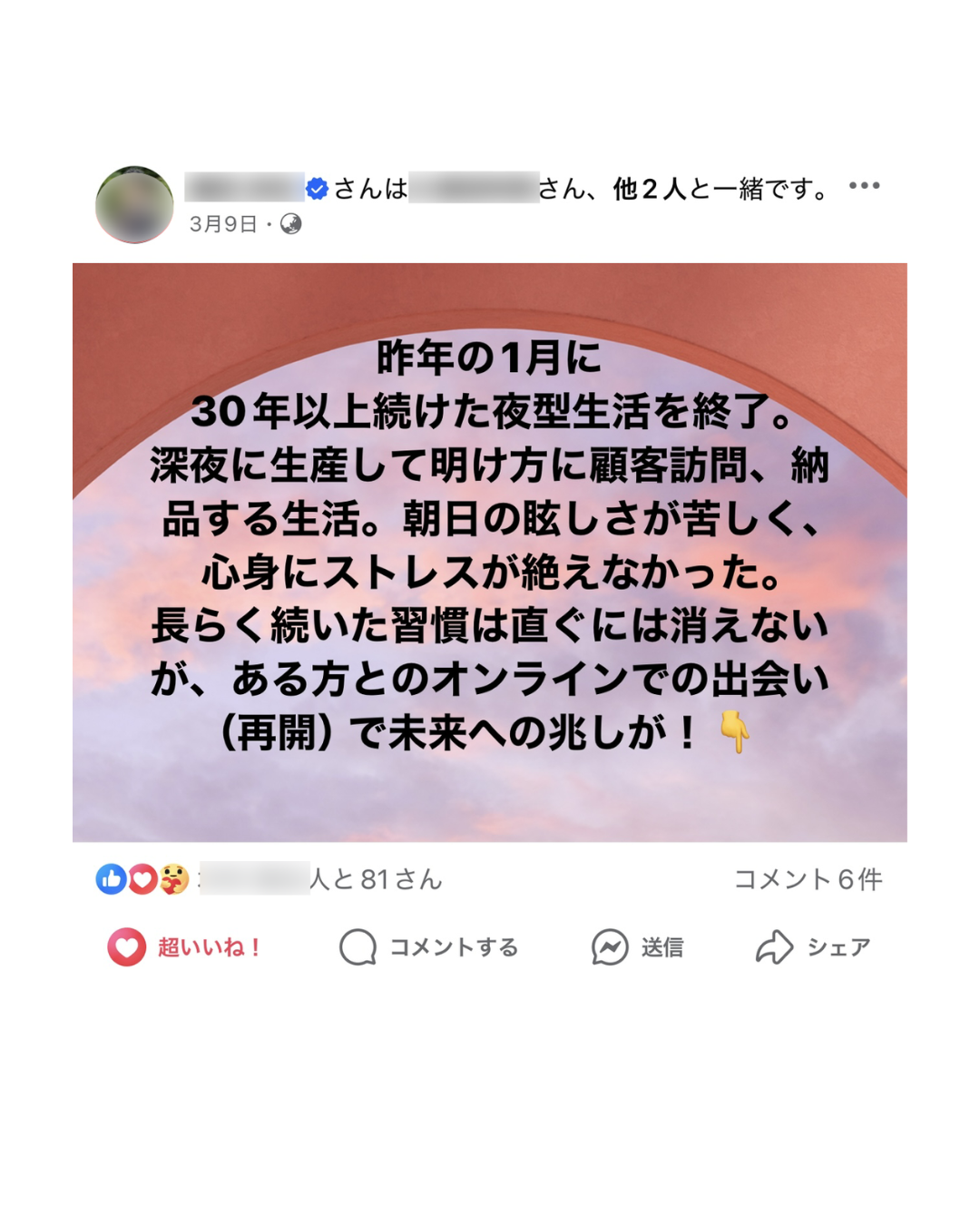980x1225 pixels.
Task: Click the blue thumbs-up reaction icon
Action: click(x=111, y=878)
